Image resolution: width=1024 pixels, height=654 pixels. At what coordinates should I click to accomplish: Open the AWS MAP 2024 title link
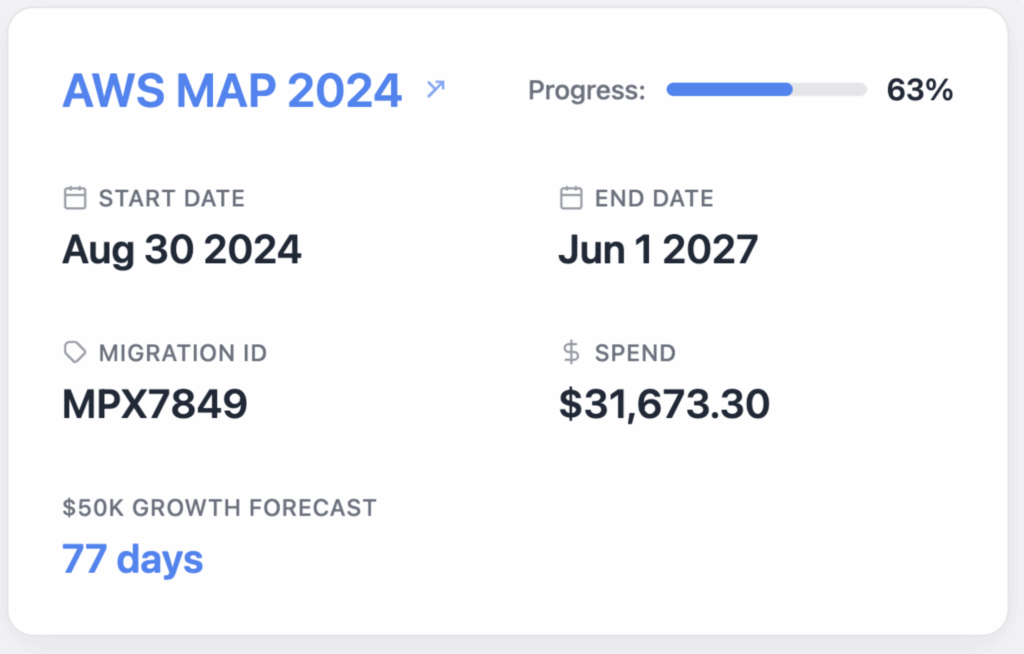(x=232, y=90)
